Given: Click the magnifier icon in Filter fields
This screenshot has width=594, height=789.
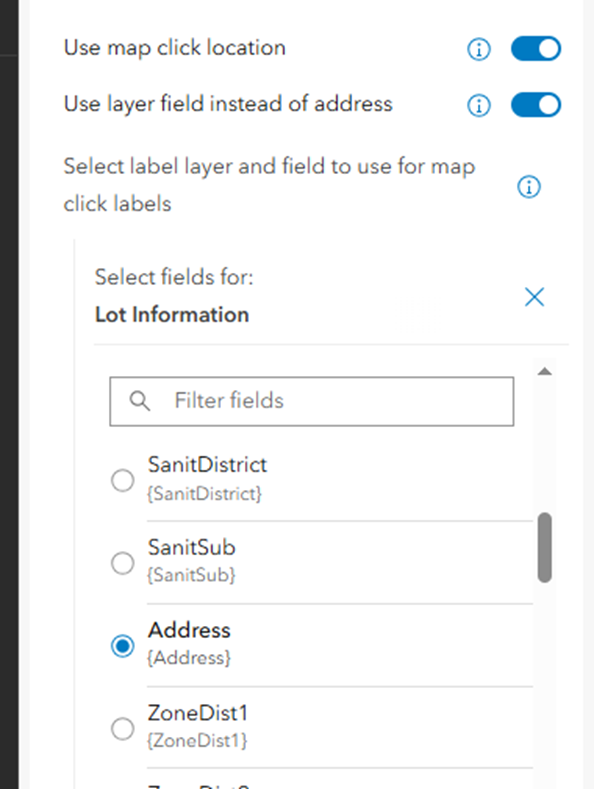Looking at the screenshot, I should (139, 401).
